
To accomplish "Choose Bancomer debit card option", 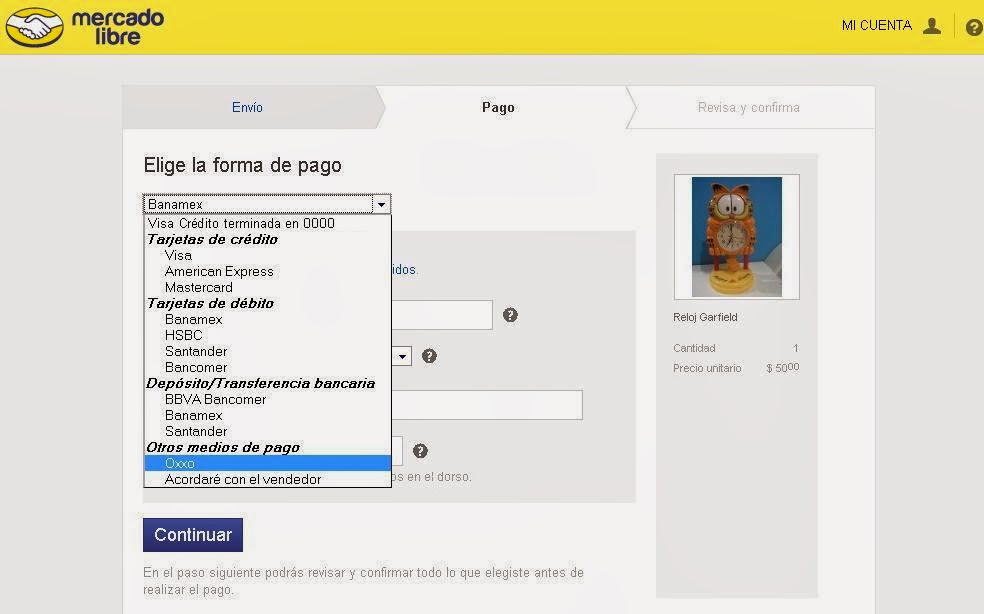I will 196,367.
